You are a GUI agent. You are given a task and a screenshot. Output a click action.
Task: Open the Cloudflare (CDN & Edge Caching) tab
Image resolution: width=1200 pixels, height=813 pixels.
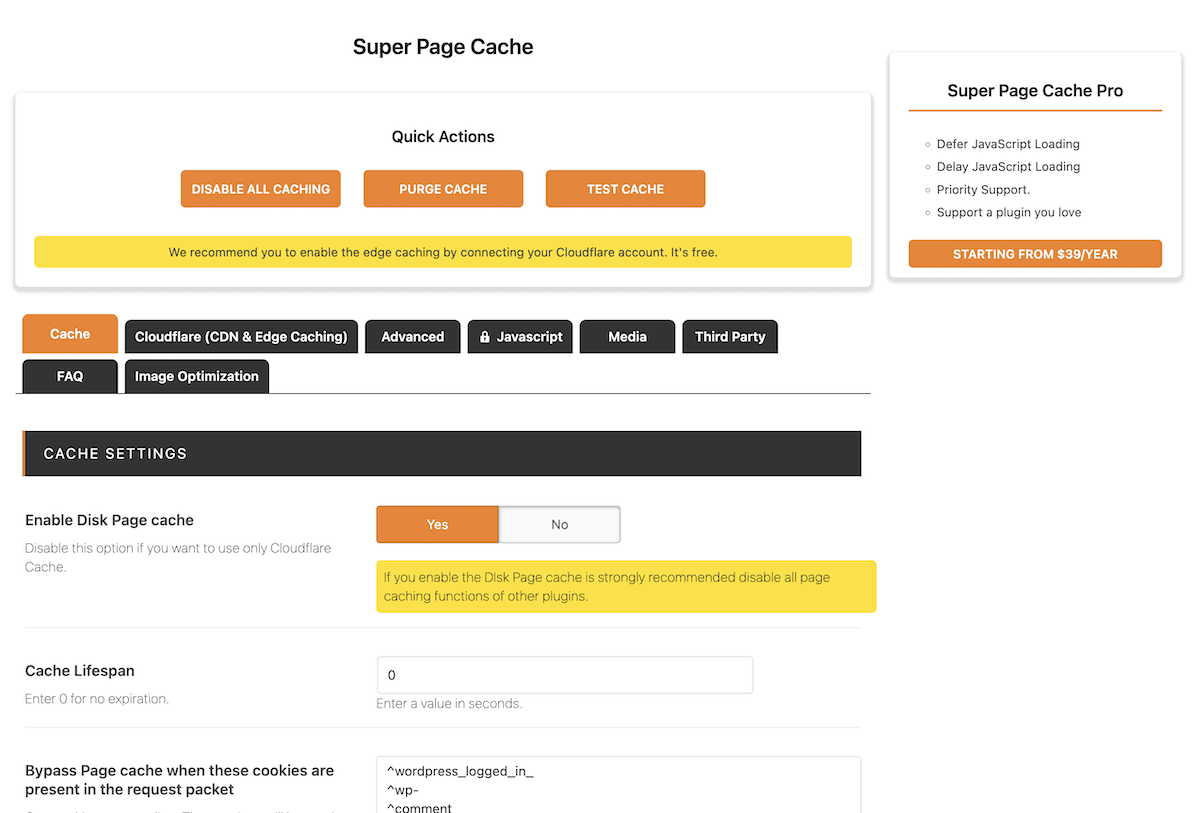coord(241,337)
